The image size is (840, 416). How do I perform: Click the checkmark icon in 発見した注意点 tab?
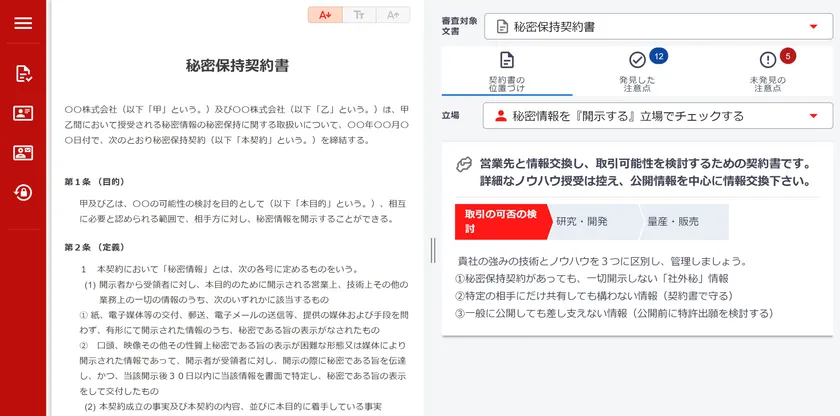pos(637,60)
